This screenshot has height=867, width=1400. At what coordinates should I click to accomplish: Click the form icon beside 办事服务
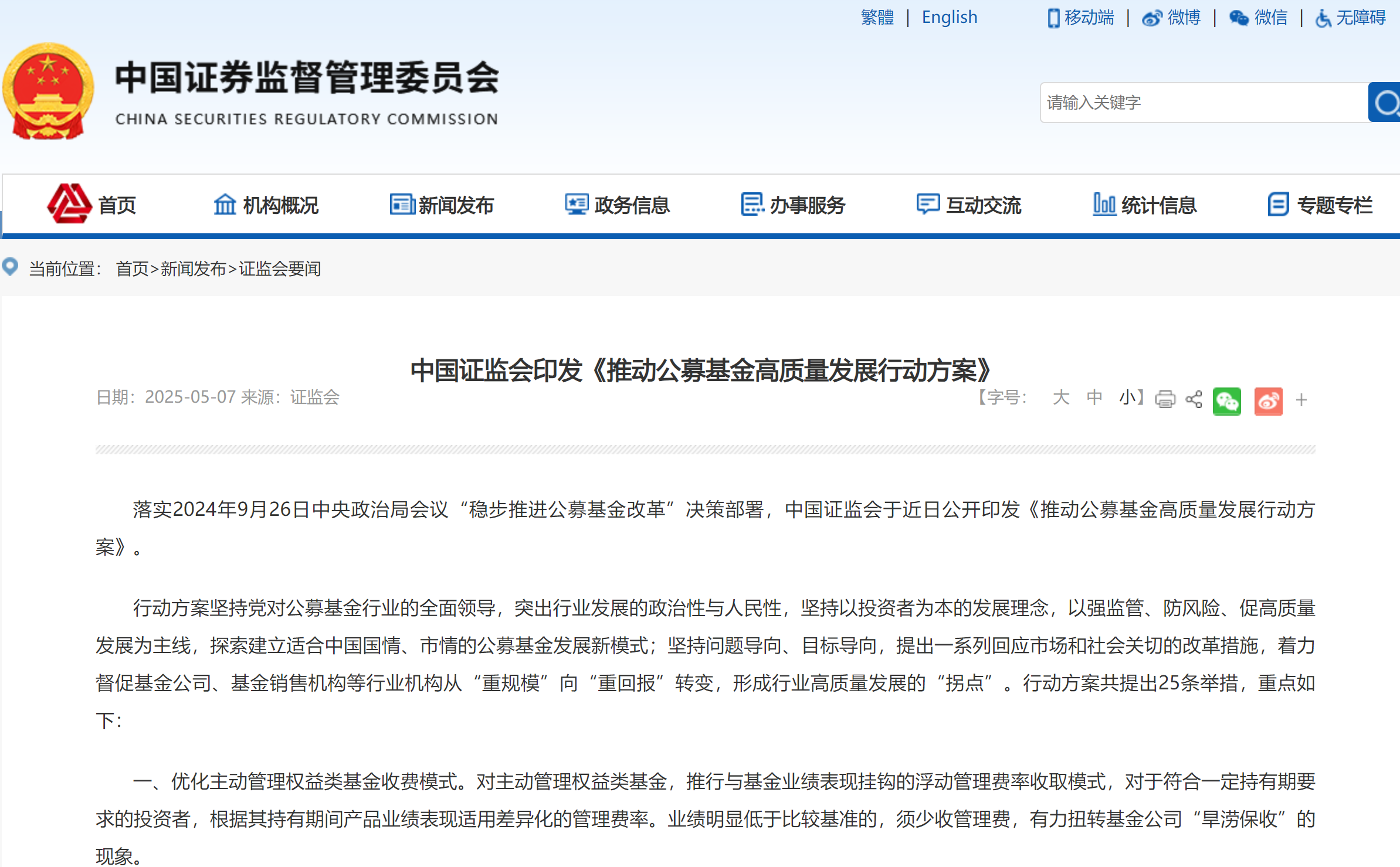pyautogui.click(x=752, y=205)
